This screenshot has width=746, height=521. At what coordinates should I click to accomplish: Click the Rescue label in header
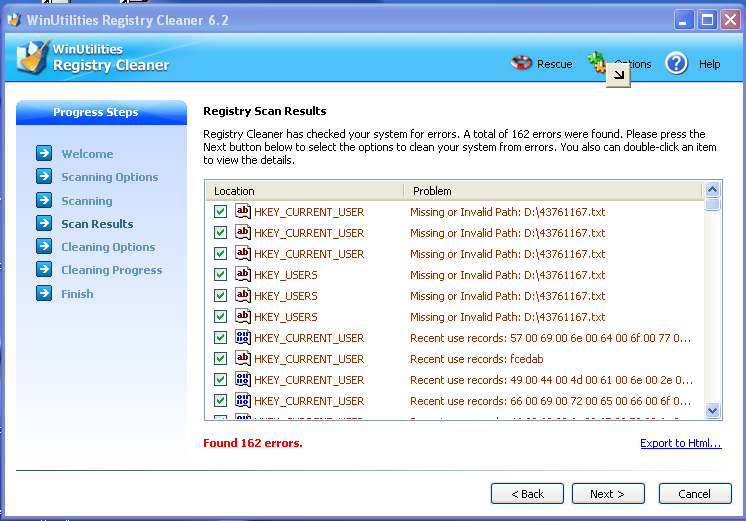point(554,64)
